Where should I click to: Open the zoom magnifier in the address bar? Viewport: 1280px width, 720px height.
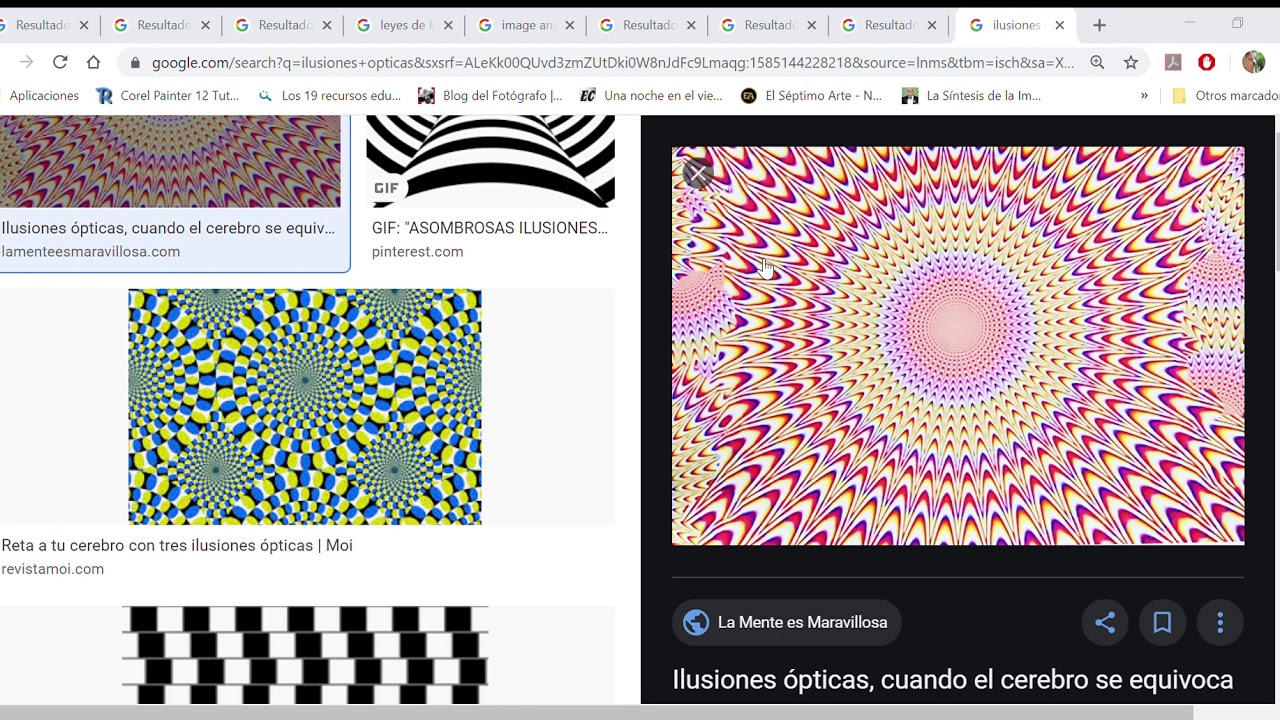[1097, 62]
